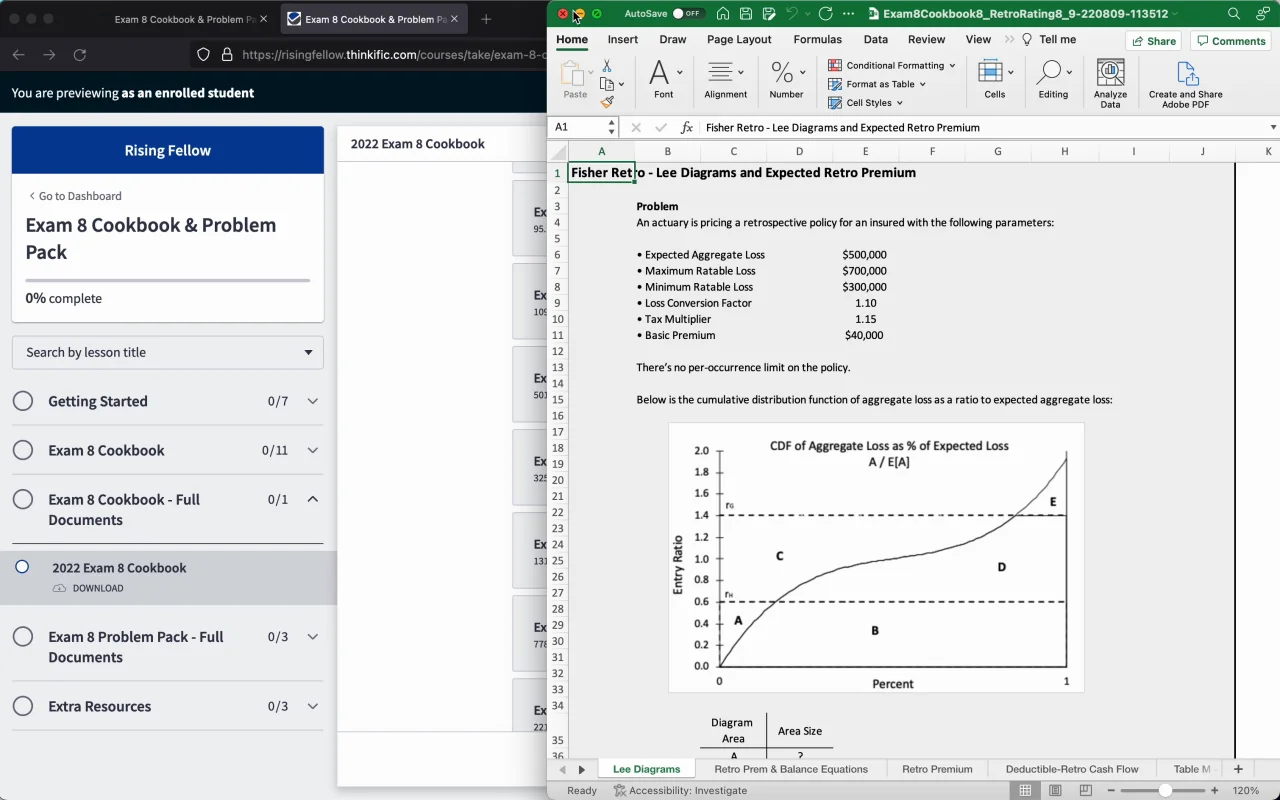The height and width of the screenshot is (800, 1280).
Task: Open the Formulas ribbon tab
Action: [x=817, y=40]
